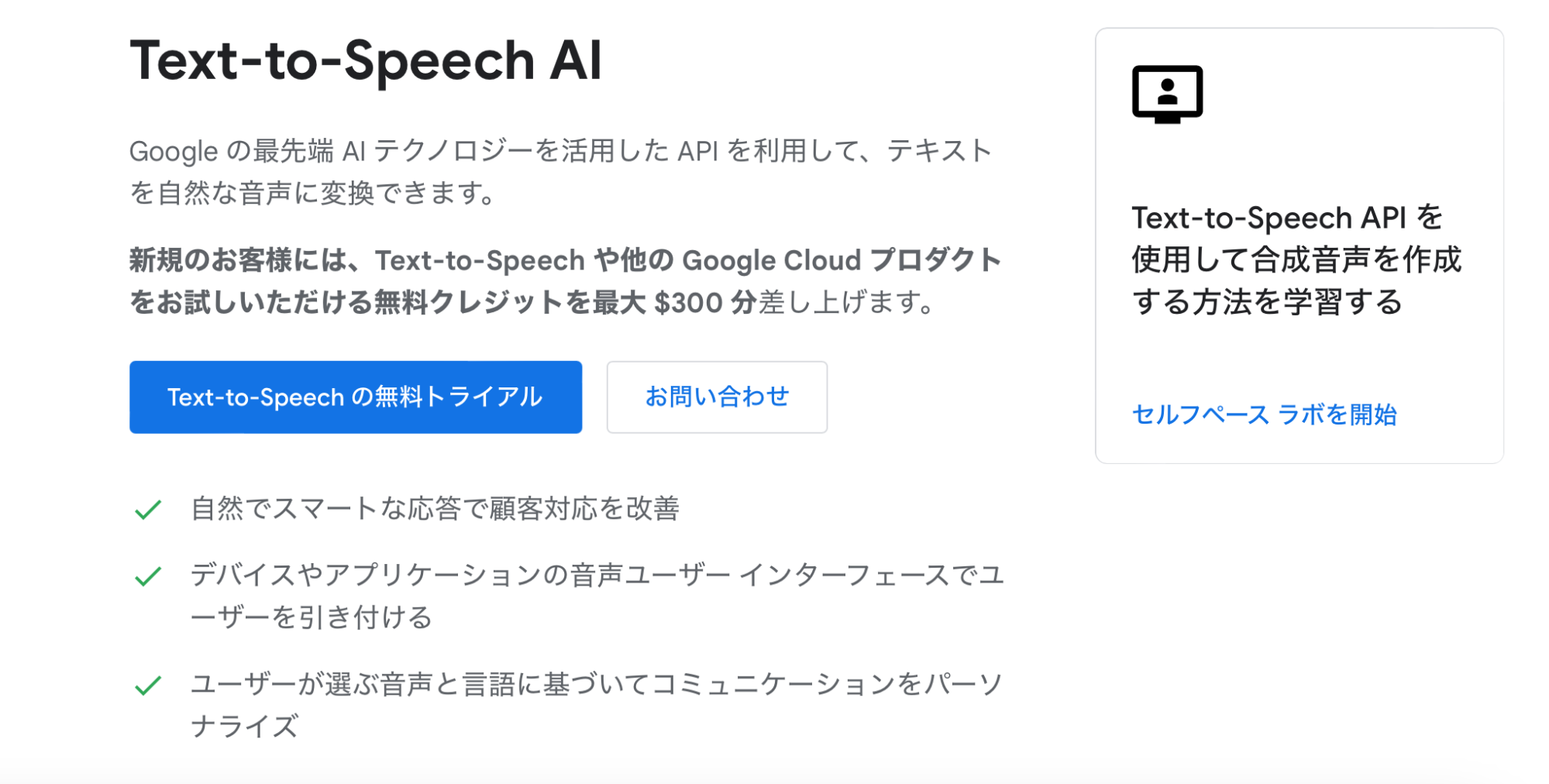The height and width of the screenshot is (784, 1549).
Task: Click the $300 credit amount text
Action: click(688, 303)
